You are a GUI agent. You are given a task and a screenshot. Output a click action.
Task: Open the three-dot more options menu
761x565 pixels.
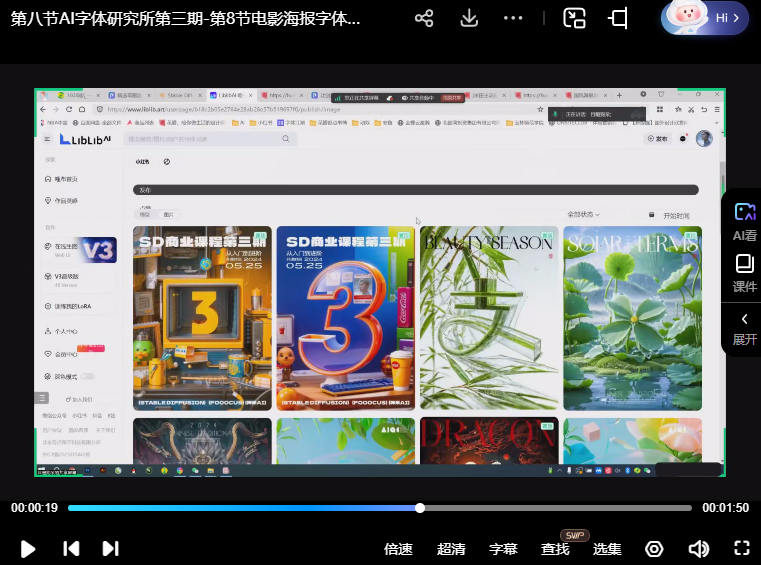tap(513, 19)
